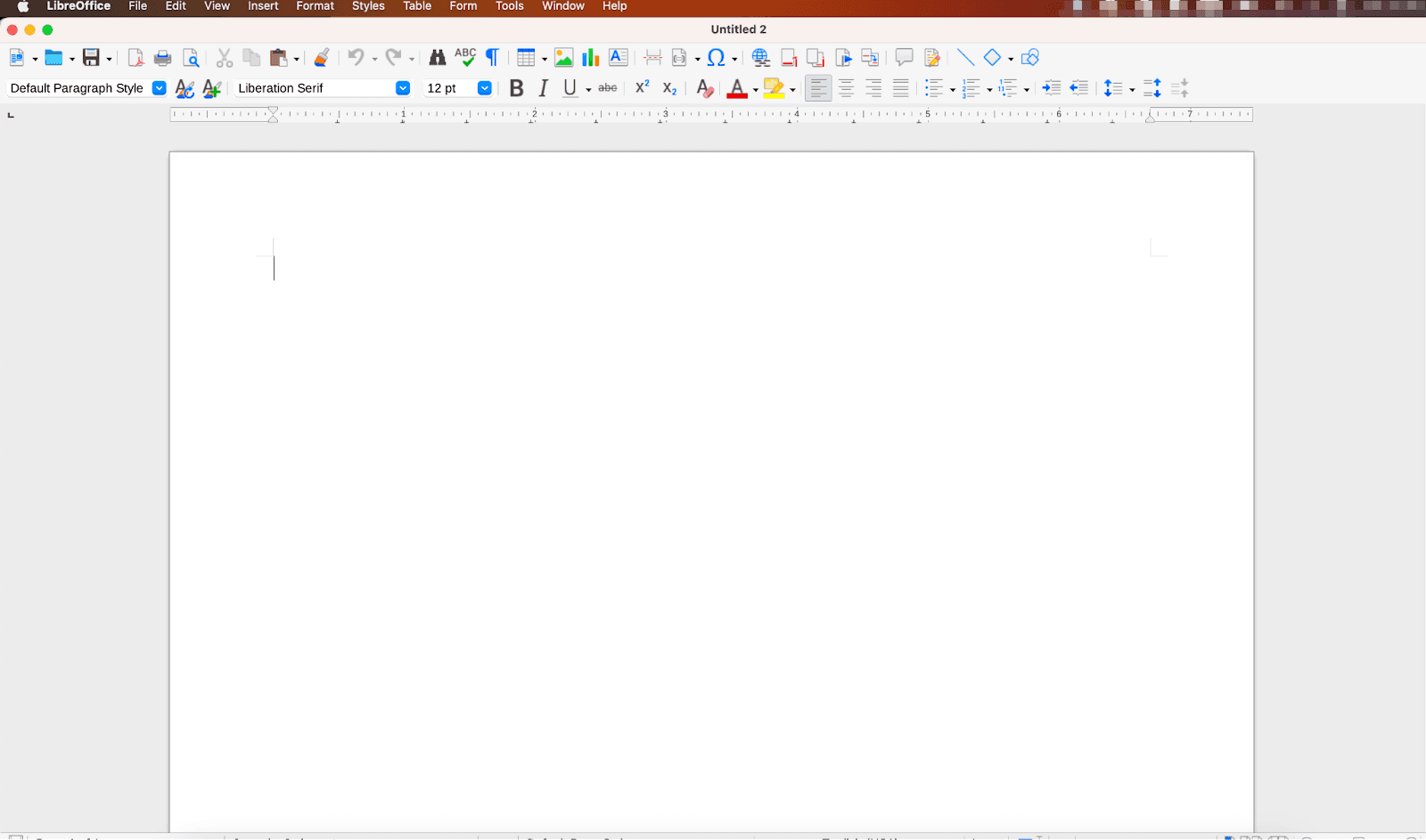The height and width of the screenshot is (840, 1426).
Task: Open the Format menu
Action: 315,6
